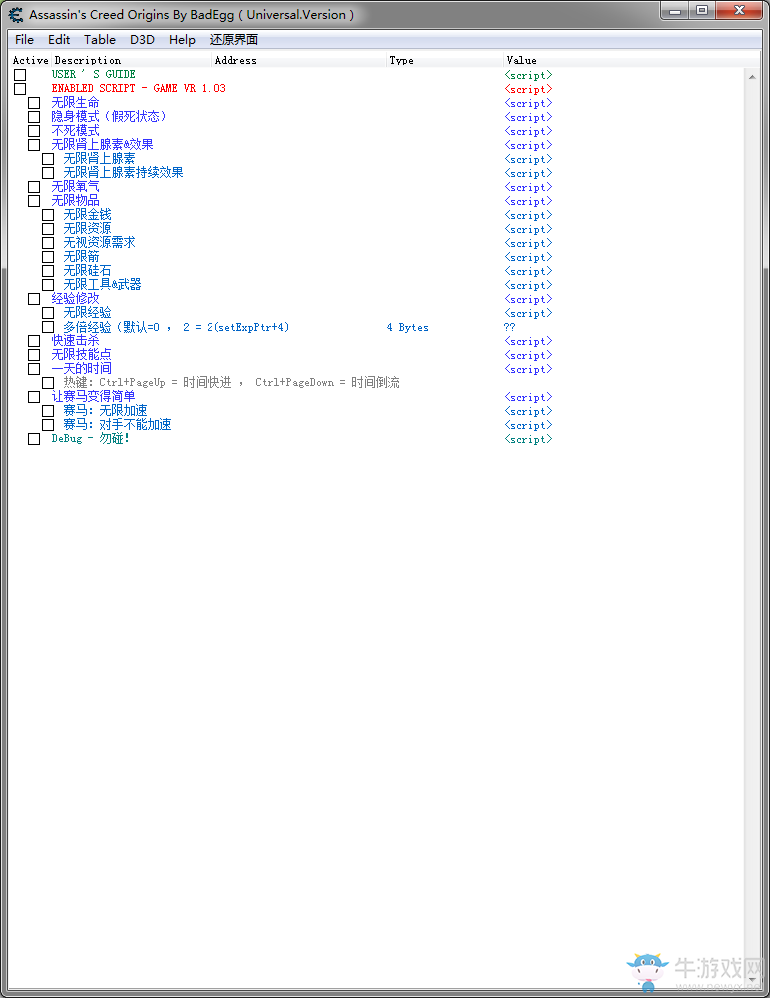Click the Address column header
The width and height of the screenshot is (770, 998).
299,60
